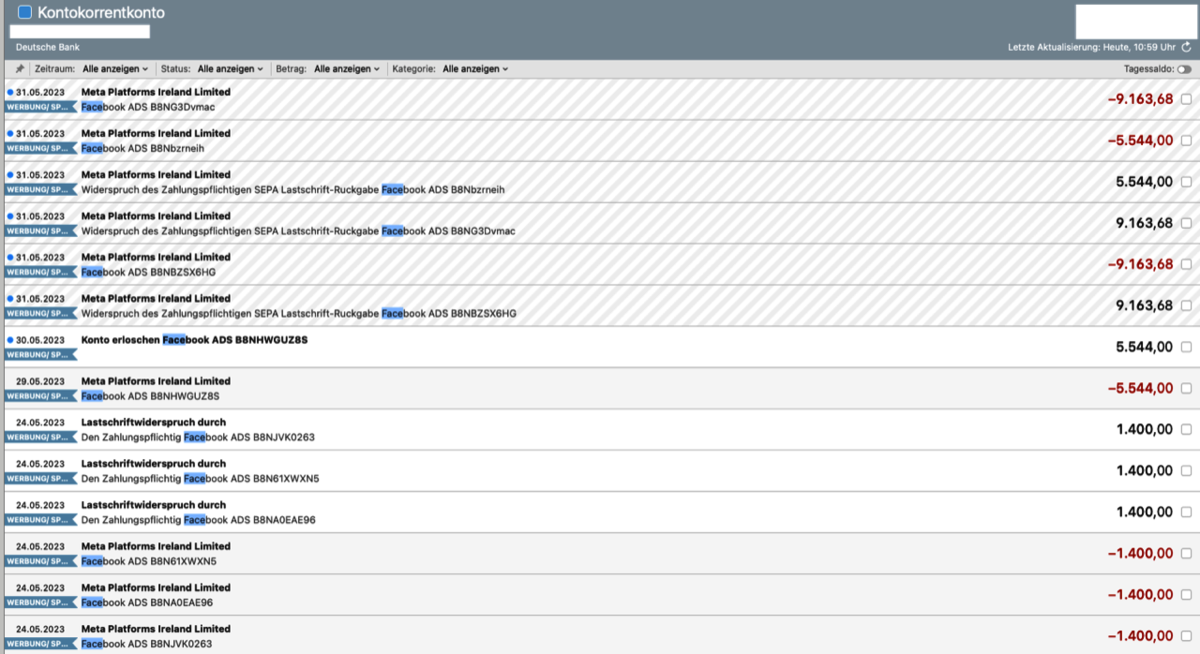Expand the Status filter dropdown
This screenshot has width=1200, height=654.
230,69
